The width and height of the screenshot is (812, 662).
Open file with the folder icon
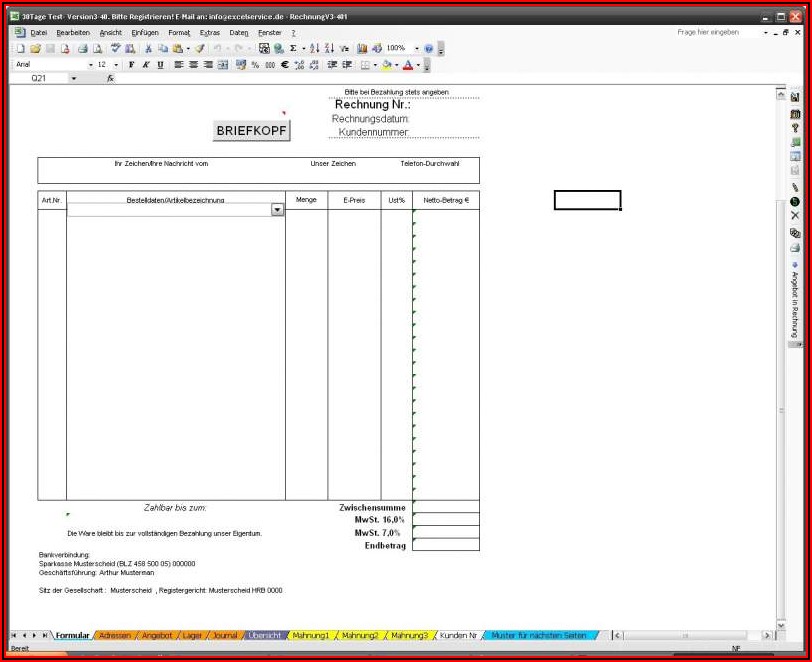click(x=35, y=48)
